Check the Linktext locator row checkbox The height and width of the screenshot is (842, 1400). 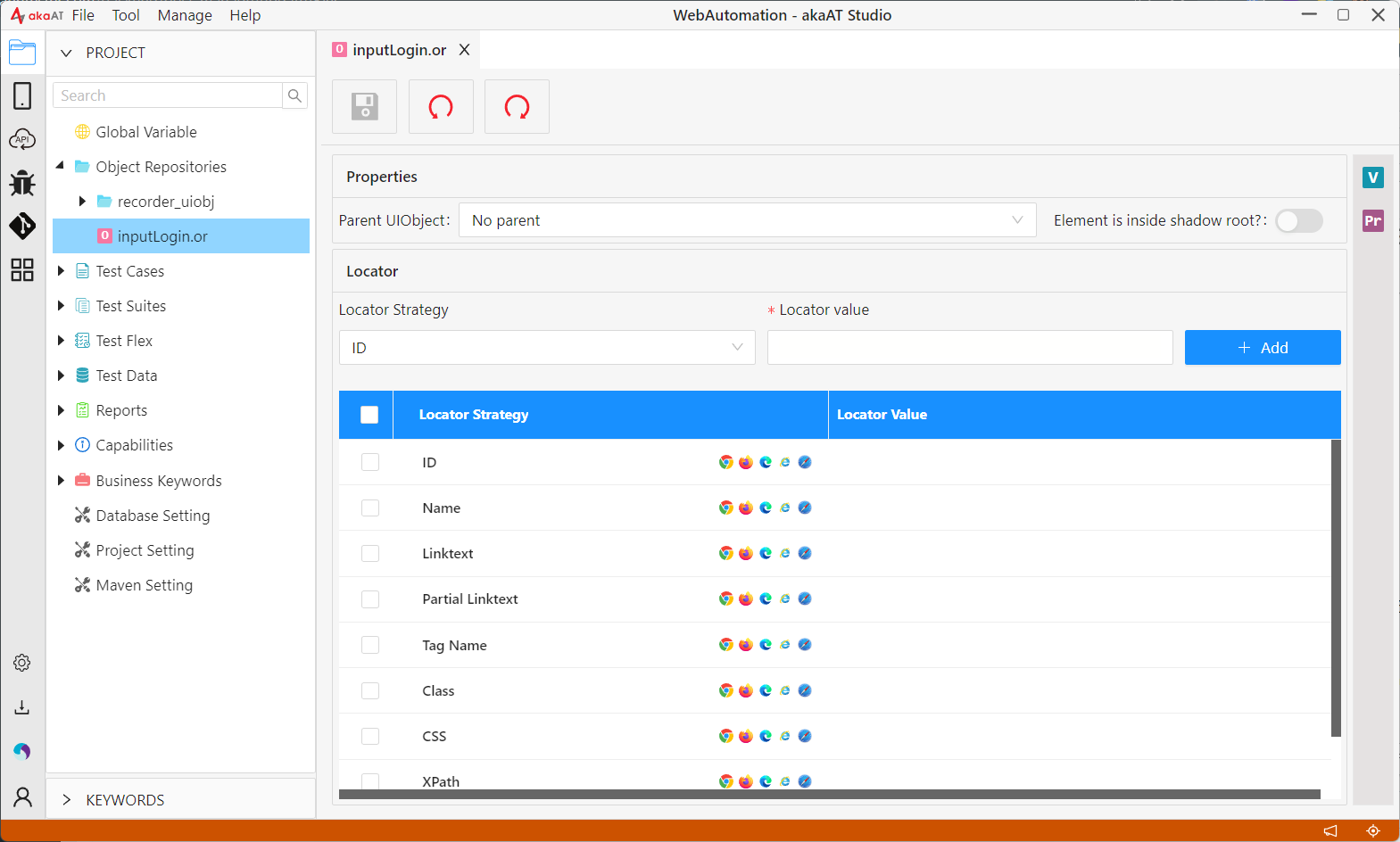[370, 553]
